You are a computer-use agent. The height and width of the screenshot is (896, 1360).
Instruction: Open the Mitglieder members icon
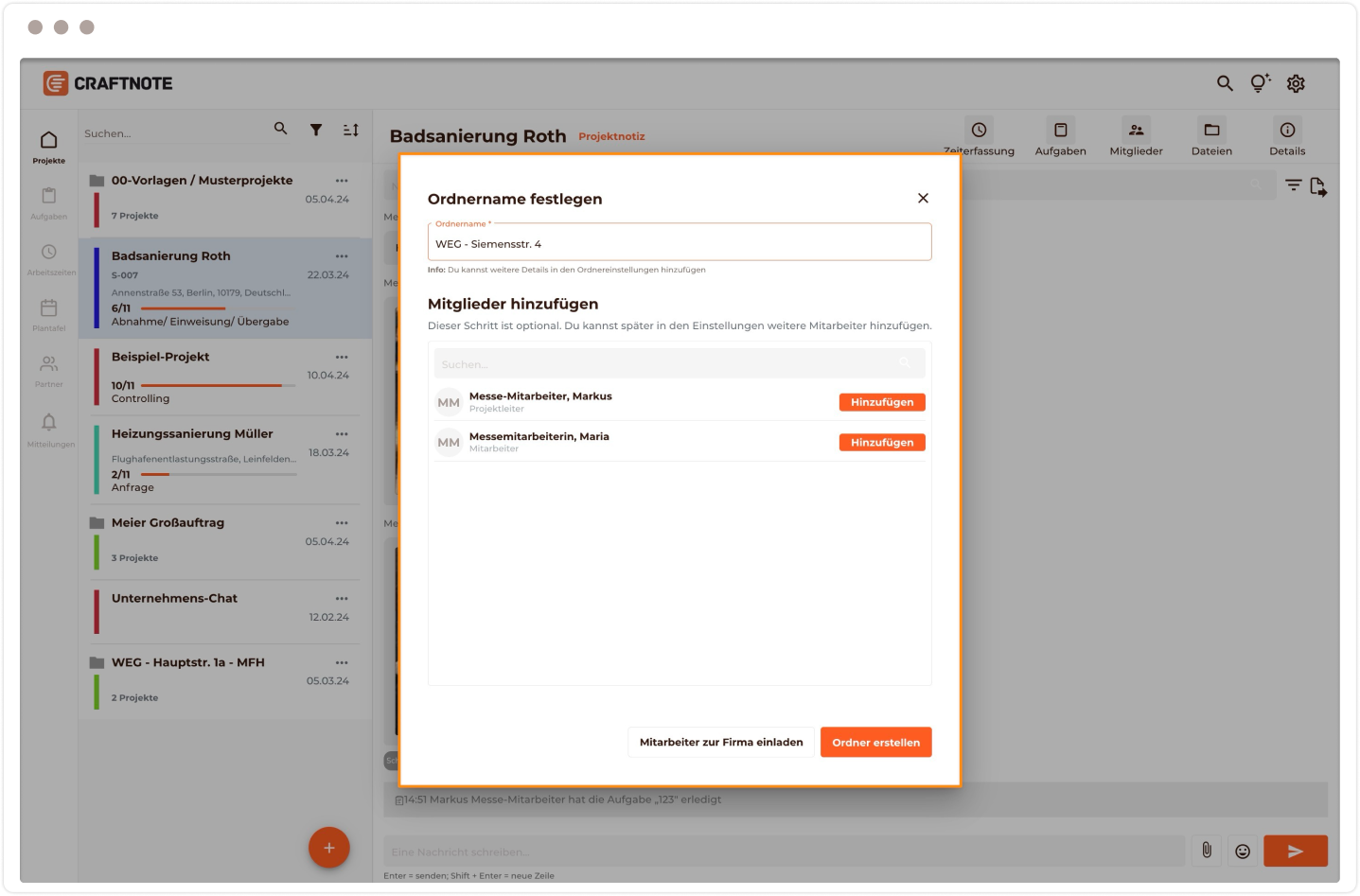click(1136, 131)
